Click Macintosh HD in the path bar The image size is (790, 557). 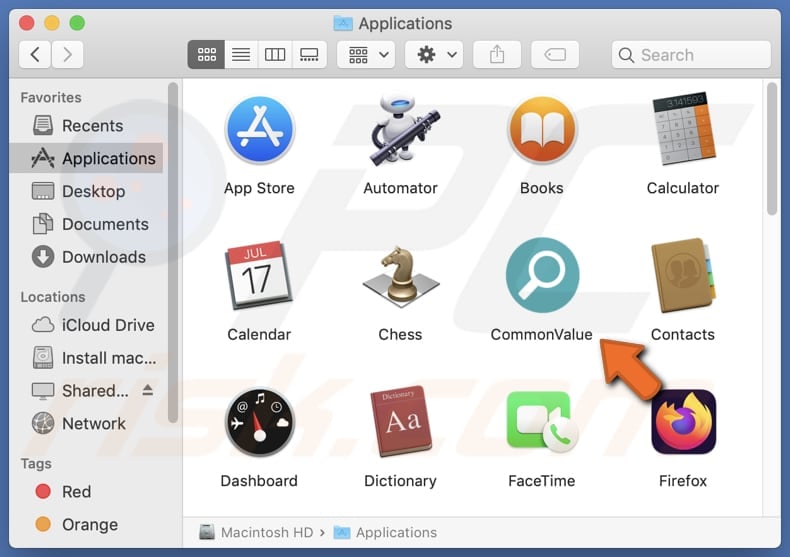click(x=256, y=532)
